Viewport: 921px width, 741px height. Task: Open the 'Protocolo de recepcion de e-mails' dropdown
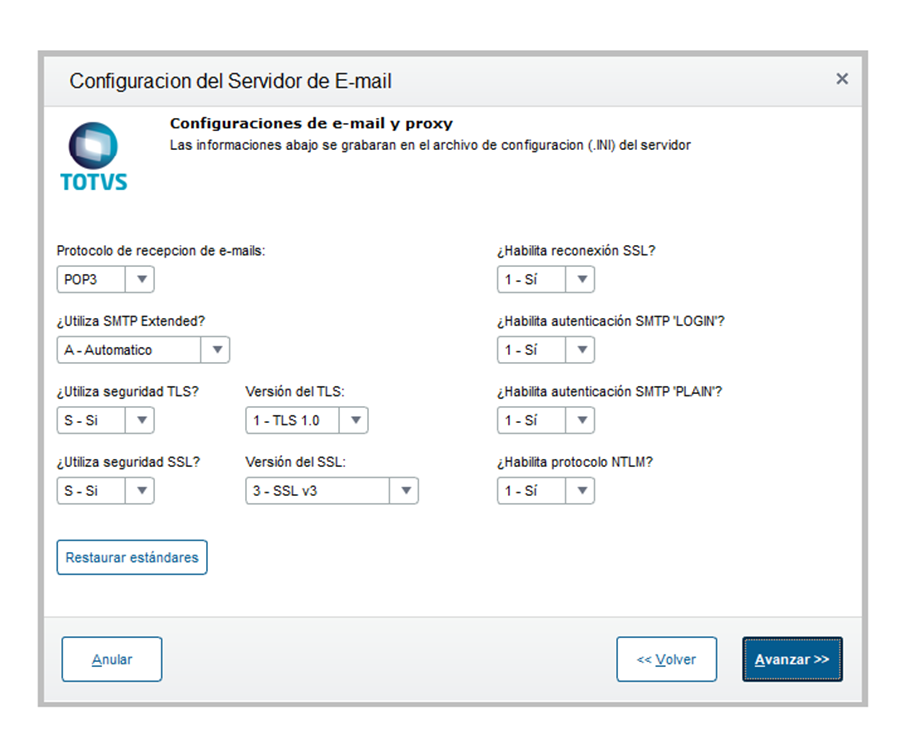pyautogui.click(x=140, y=279)
